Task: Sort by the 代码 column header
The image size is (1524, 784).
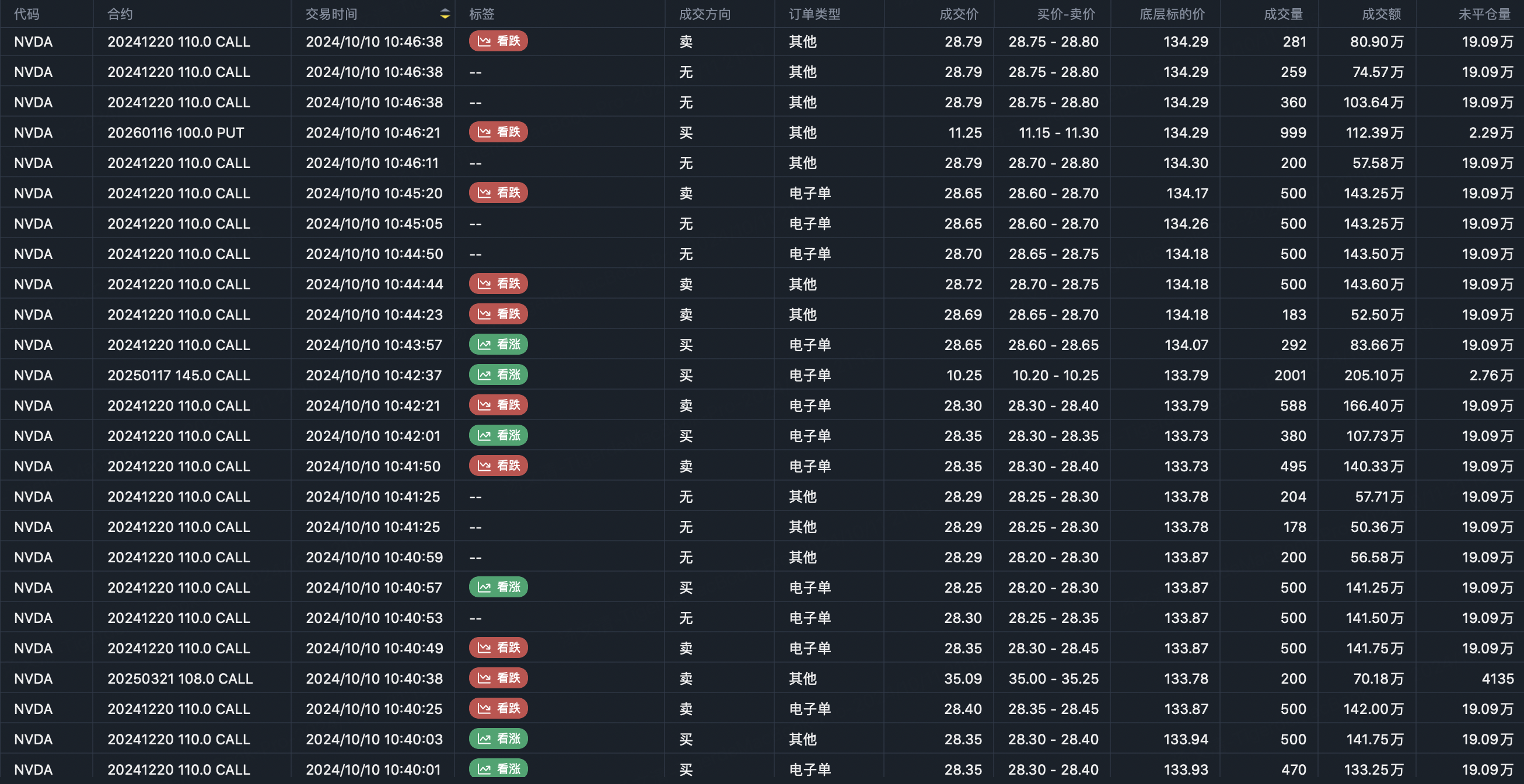Action: click(x=27, y=14)
